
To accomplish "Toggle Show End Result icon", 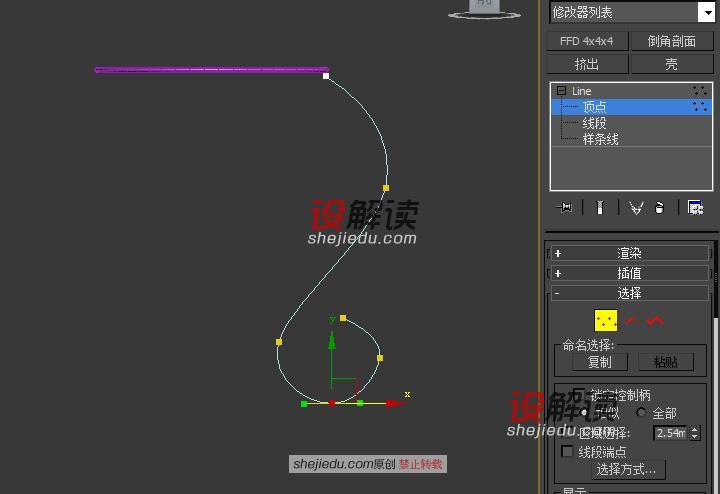I will tap(600, 208).
